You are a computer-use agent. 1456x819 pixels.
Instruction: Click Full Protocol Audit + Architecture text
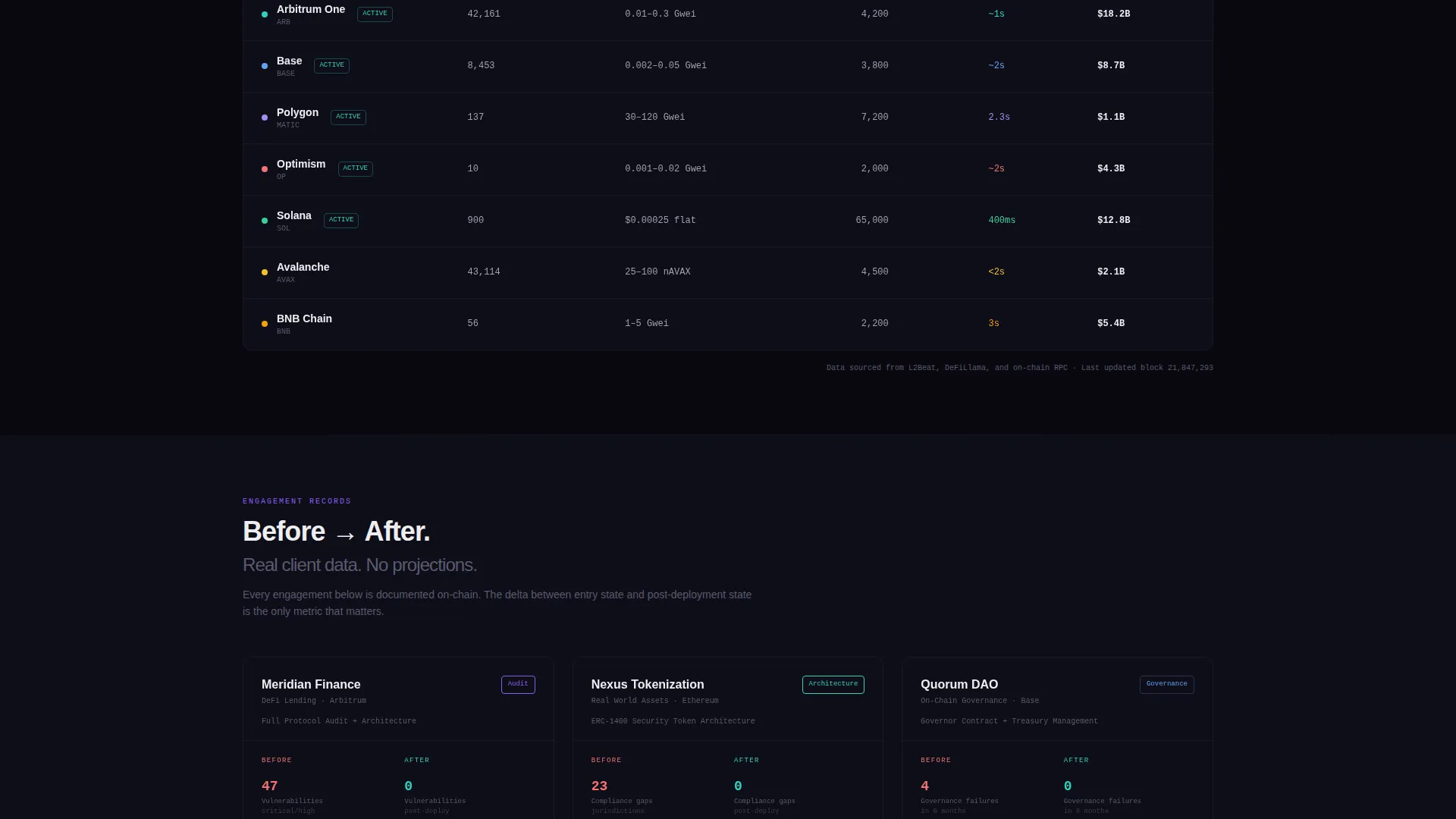click(x=338, y=721)
